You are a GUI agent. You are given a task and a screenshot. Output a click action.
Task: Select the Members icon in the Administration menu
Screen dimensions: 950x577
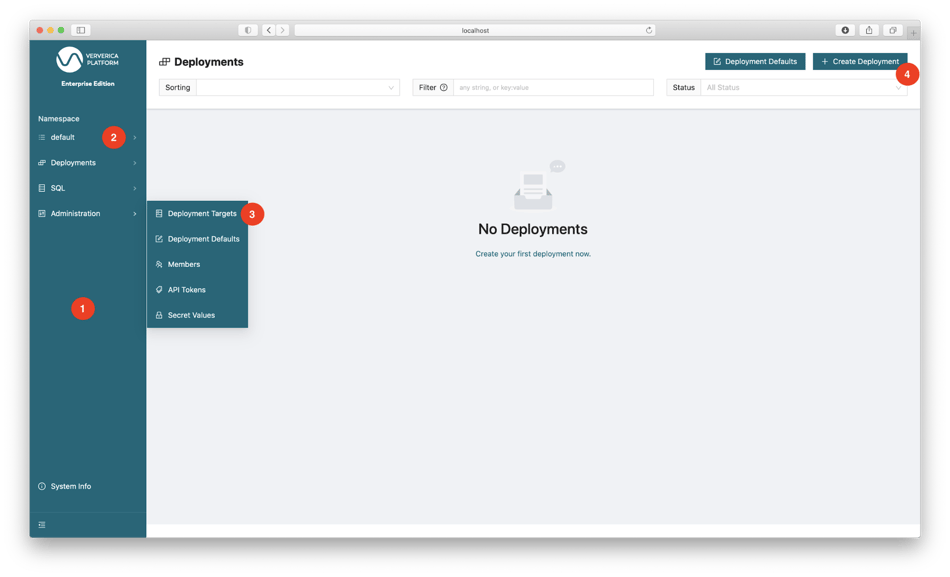(x=159, y=264)
